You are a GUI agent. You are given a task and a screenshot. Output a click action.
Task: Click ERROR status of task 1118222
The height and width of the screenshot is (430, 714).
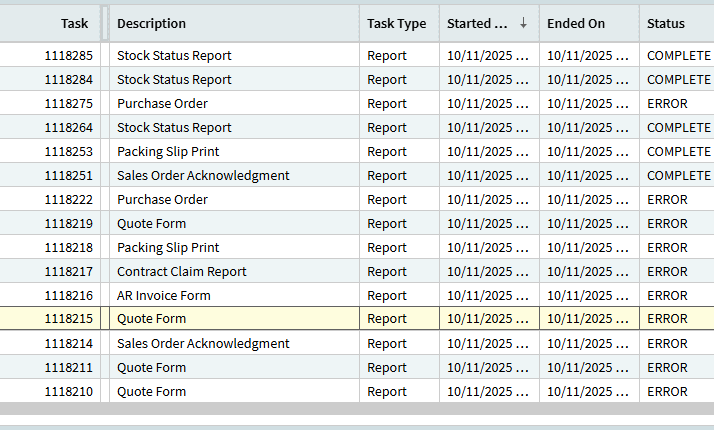click(667, 199)
